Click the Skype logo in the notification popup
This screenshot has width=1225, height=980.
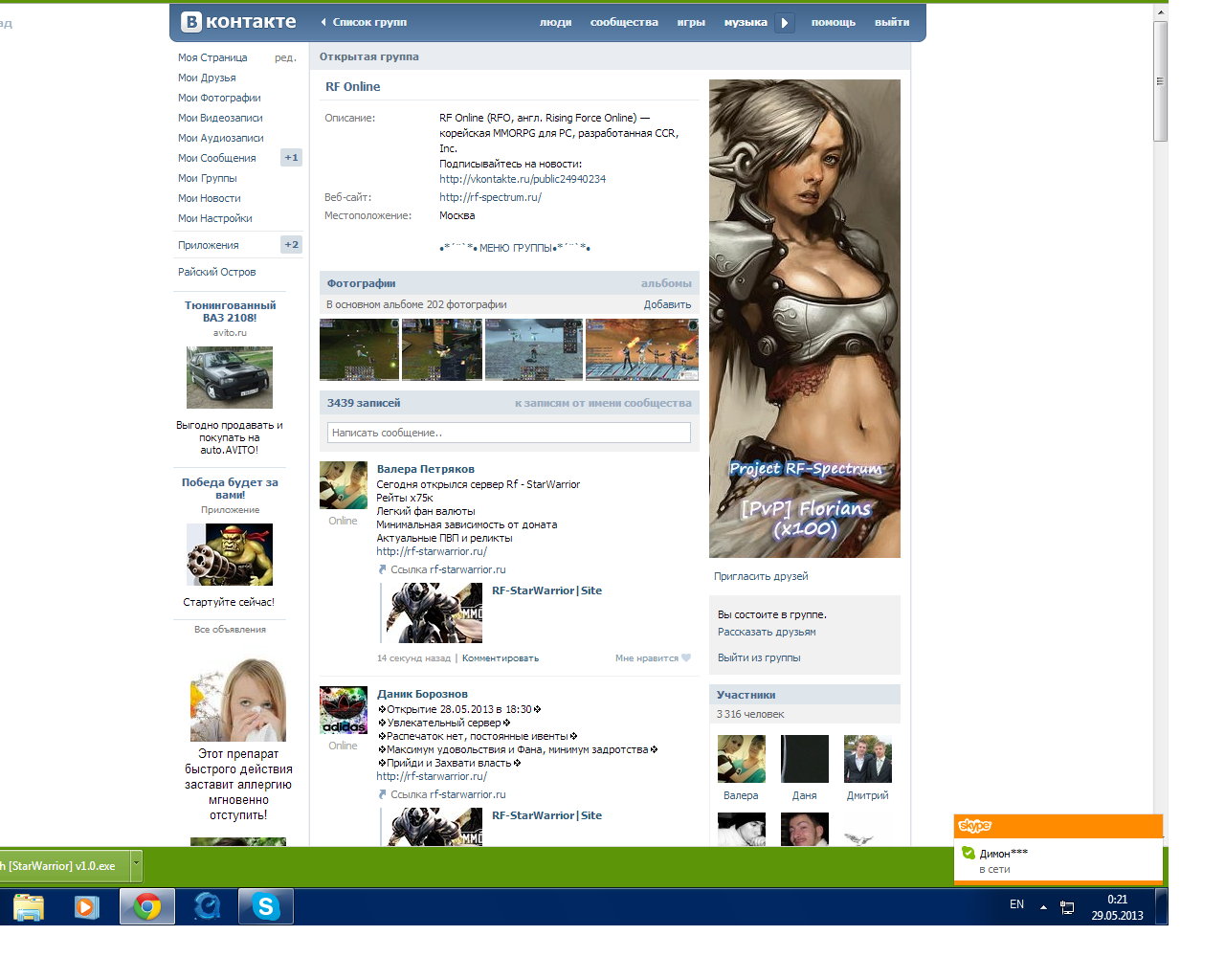(975, 826)
